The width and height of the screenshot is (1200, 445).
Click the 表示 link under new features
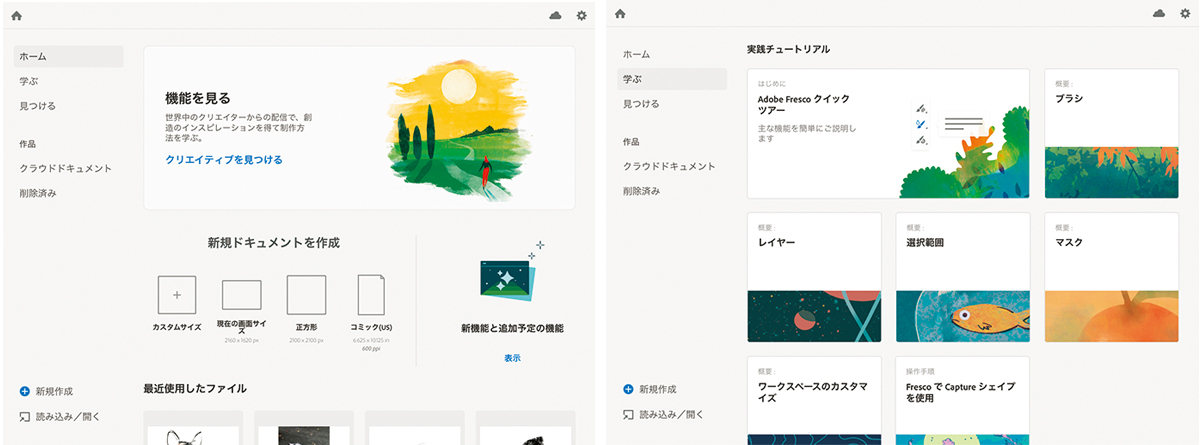512,358
